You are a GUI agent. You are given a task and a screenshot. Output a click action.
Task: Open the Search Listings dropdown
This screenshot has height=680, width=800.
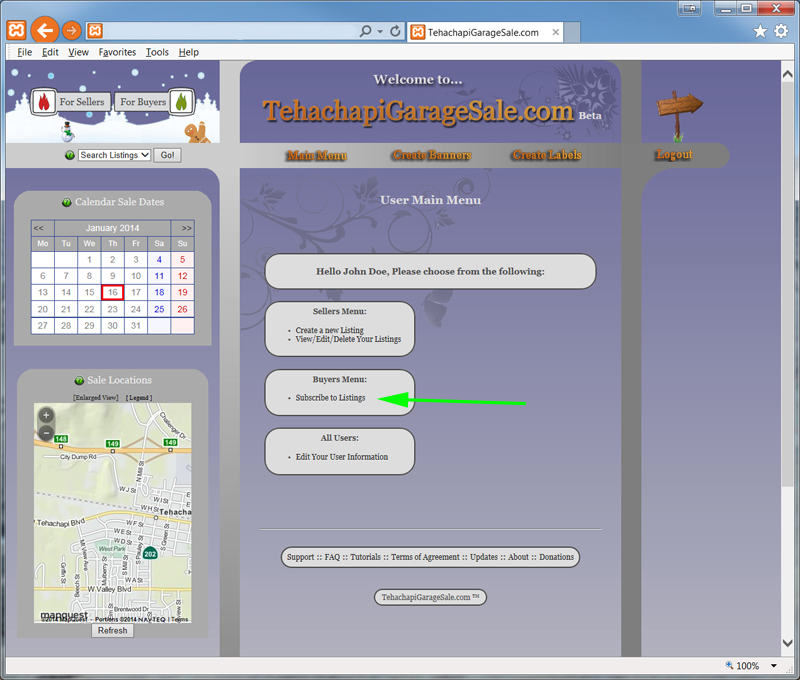(114, 155)
